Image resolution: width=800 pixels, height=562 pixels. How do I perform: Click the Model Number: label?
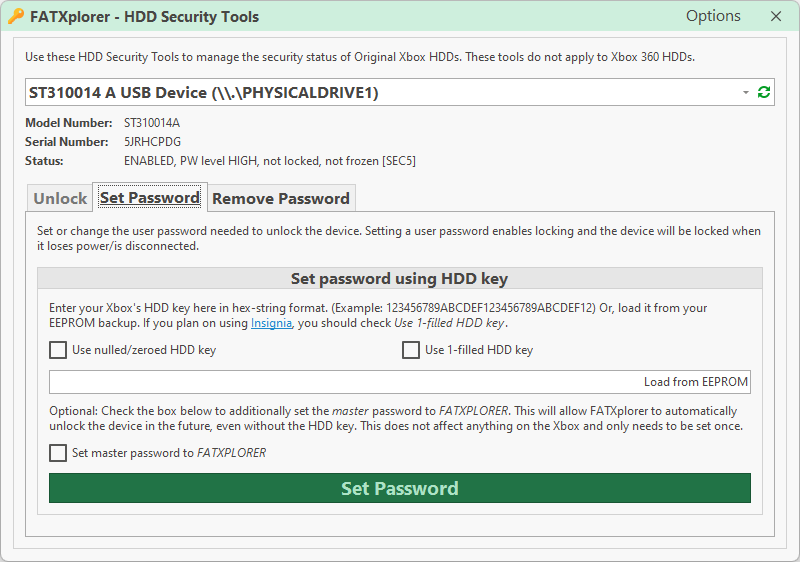pyautogui.click(x=69, y=123)
